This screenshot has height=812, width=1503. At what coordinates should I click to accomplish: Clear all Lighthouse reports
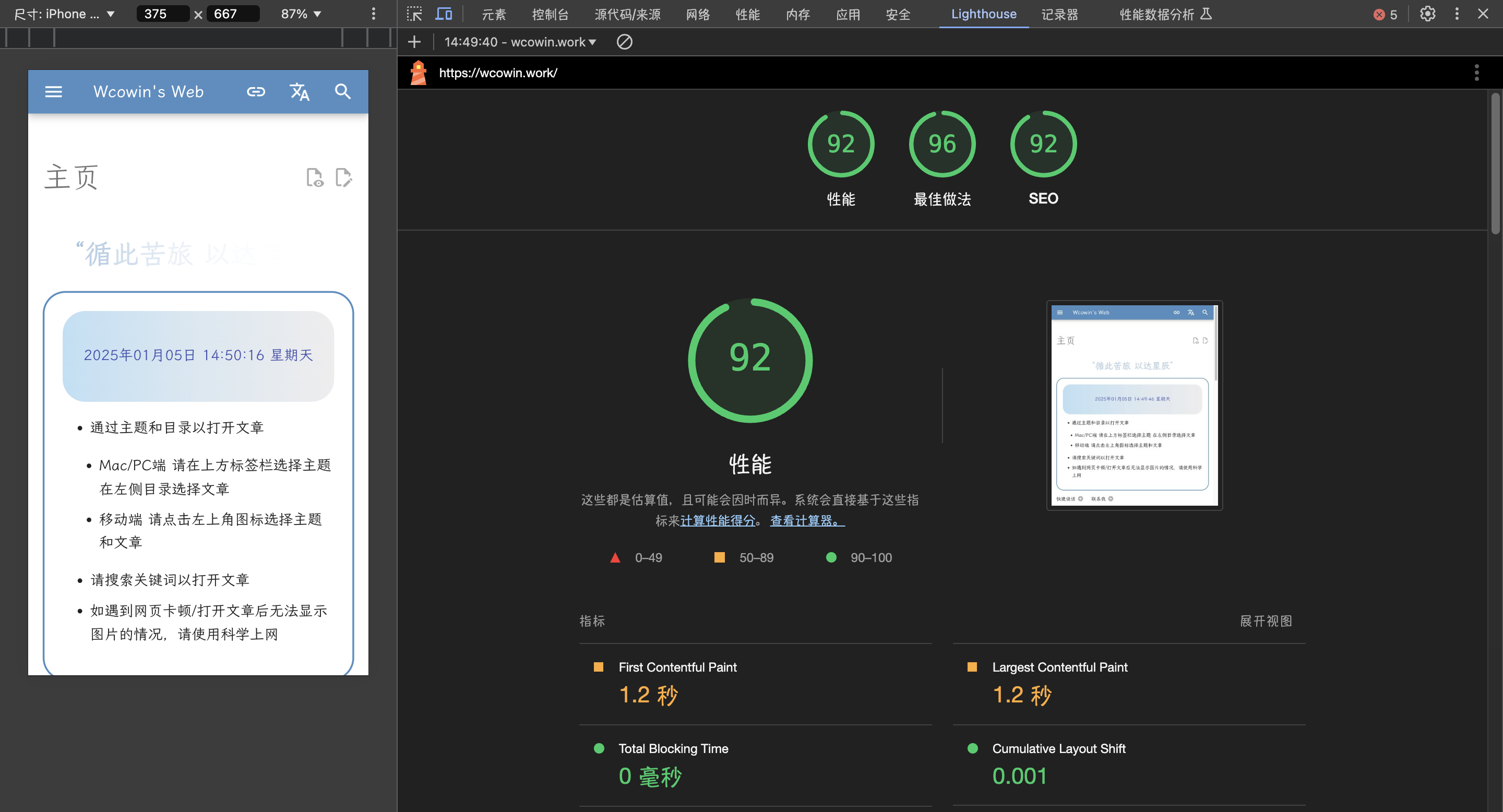pos(624,42)
